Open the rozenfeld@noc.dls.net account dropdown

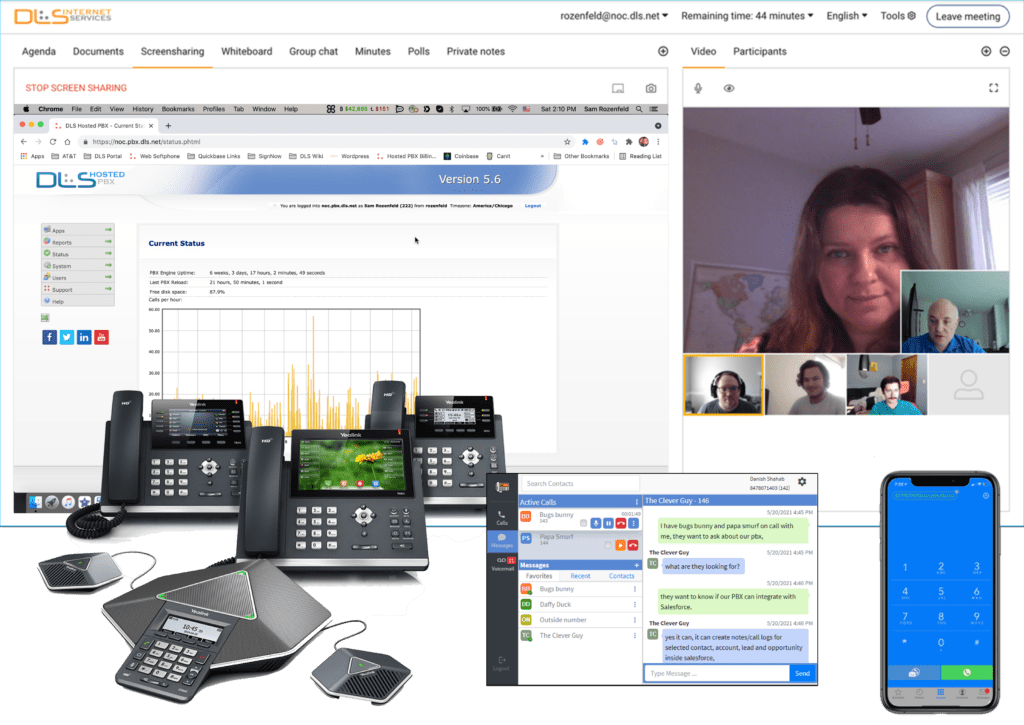[x=614, y=16]
